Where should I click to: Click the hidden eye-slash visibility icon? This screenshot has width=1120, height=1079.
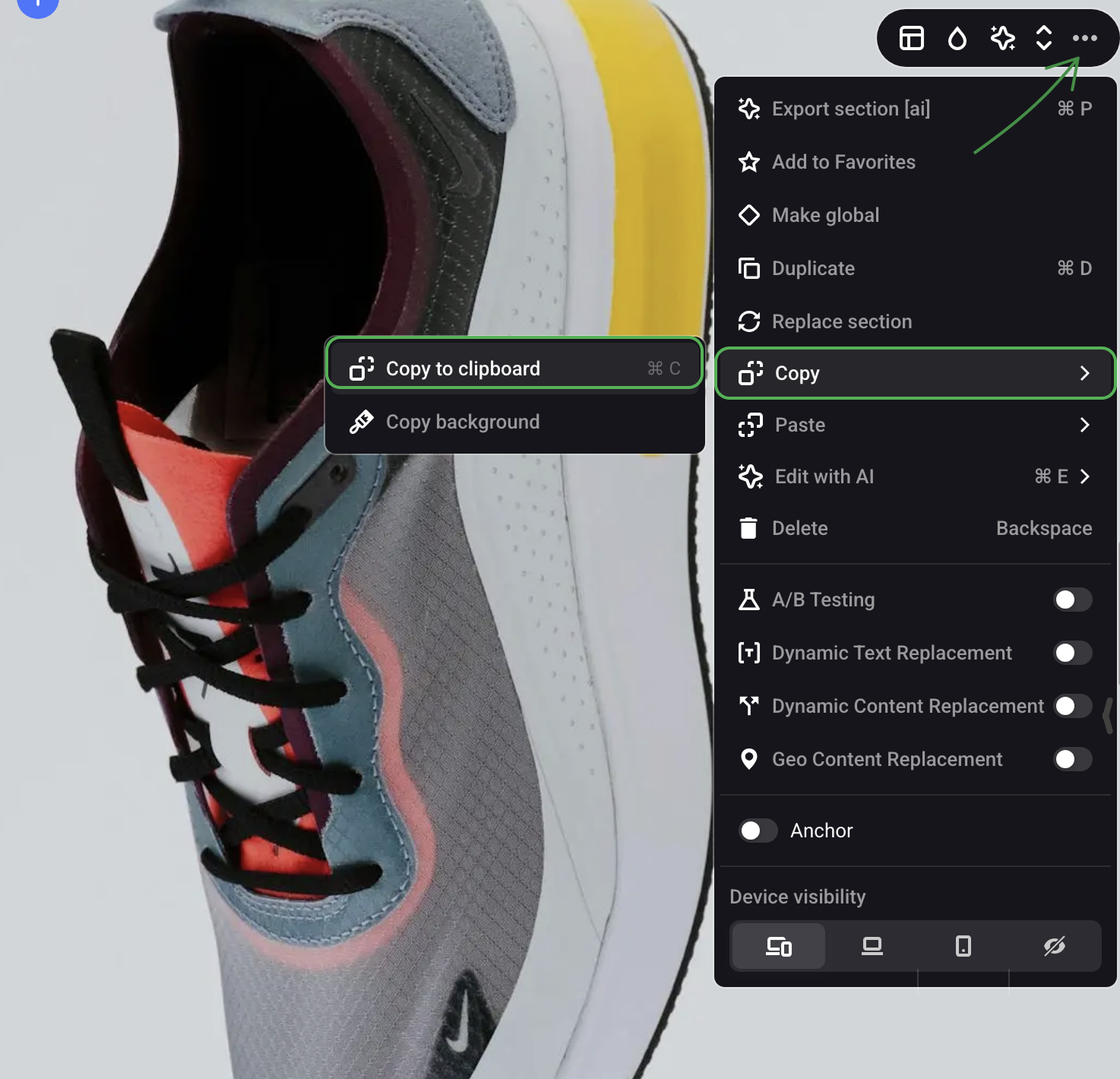pyautogui.click(x=1054, y=946)
